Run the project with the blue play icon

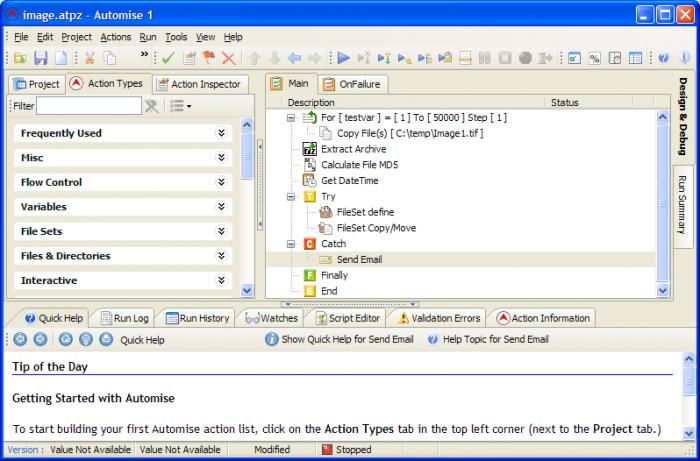[x=343, y=58]
